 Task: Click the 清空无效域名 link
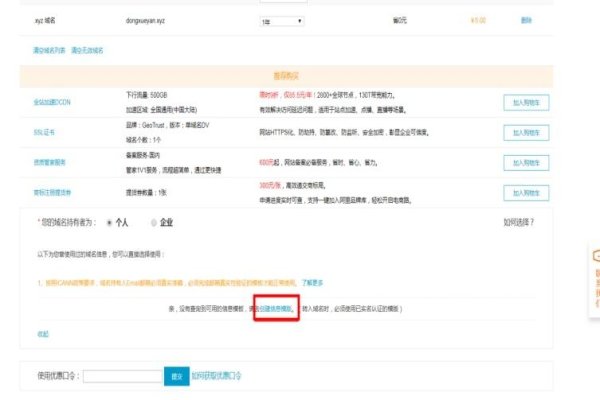(87, 50)
